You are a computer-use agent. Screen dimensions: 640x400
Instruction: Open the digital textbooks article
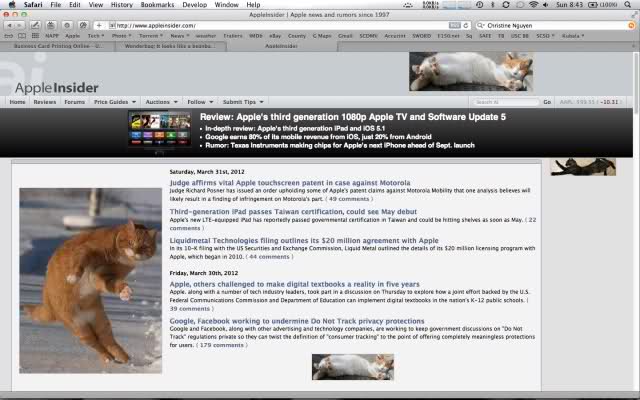click(294, 284)
